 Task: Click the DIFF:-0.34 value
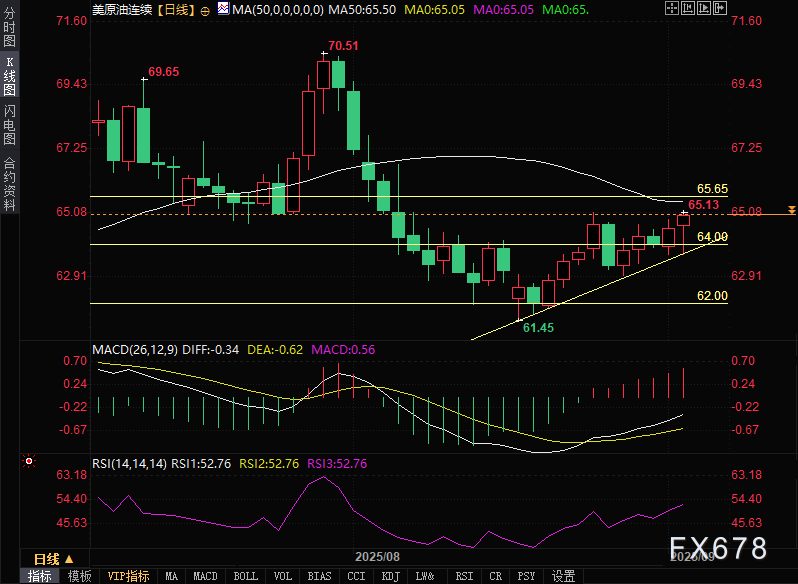210,349
